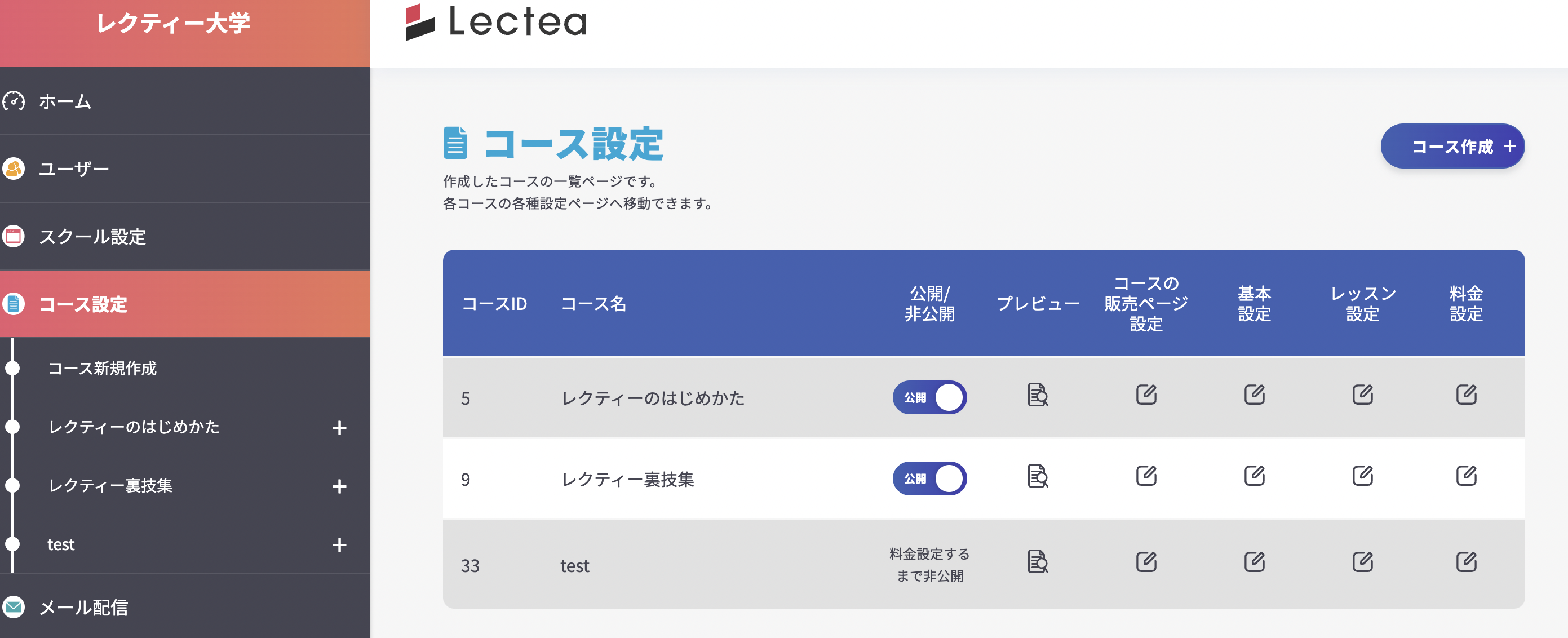Open basic settings for レクティーのはじめかた
The height and width of the screenshot is (638, 1568).
pyautogui.click(x=1254, y=395)
